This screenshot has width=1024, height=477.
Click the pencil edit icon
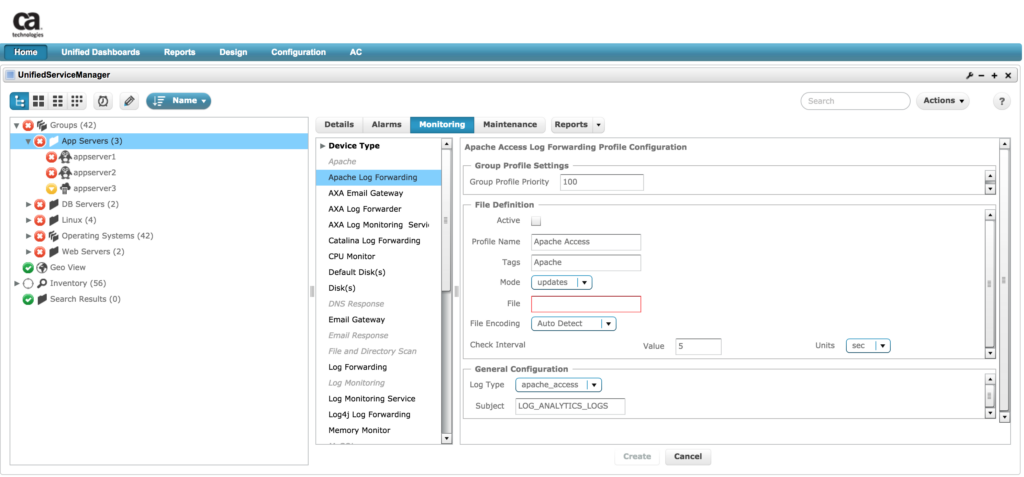pos(129,101)
